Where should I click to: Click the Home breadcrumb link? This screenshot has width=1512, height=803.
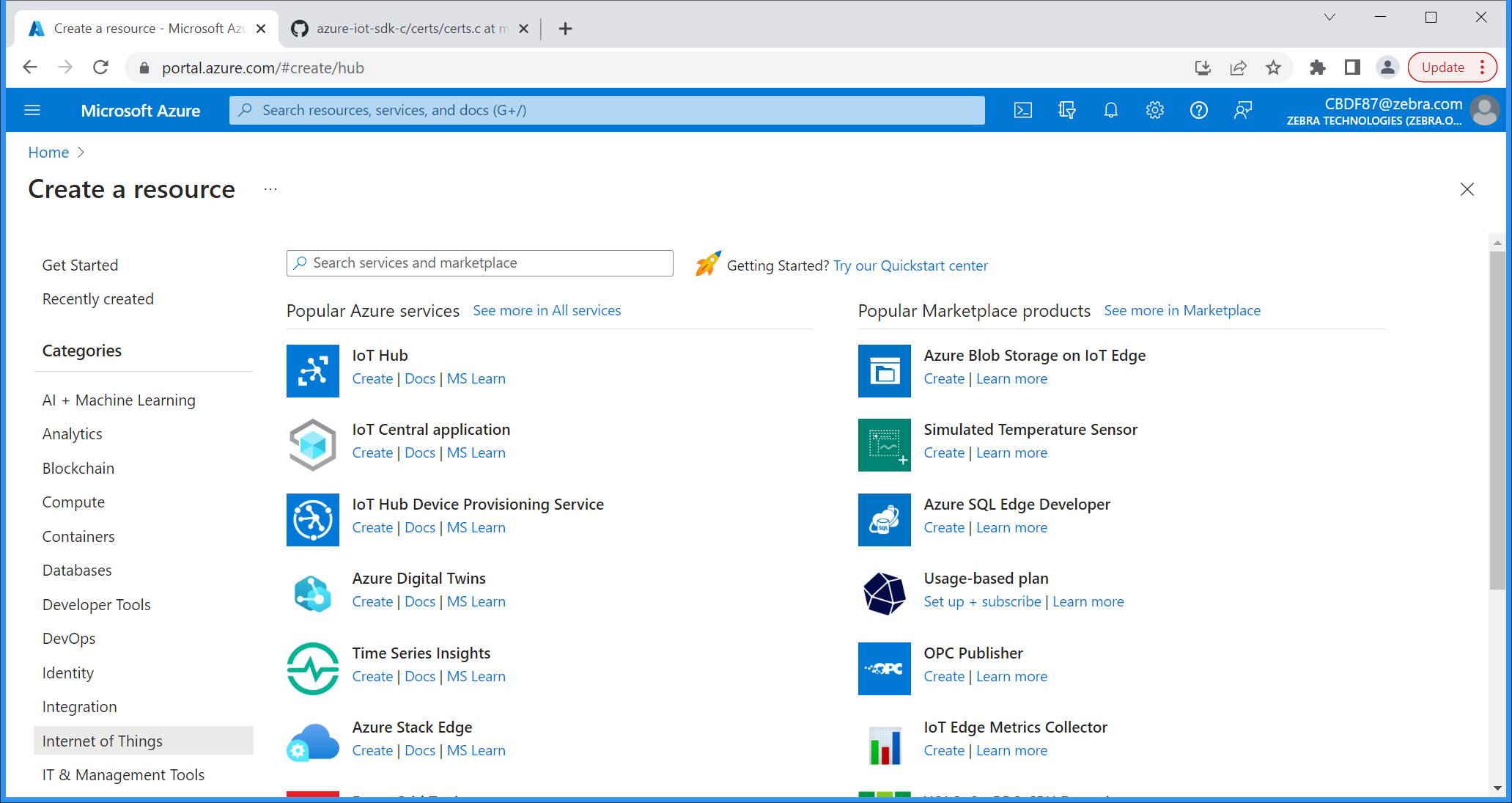(48, 153)
